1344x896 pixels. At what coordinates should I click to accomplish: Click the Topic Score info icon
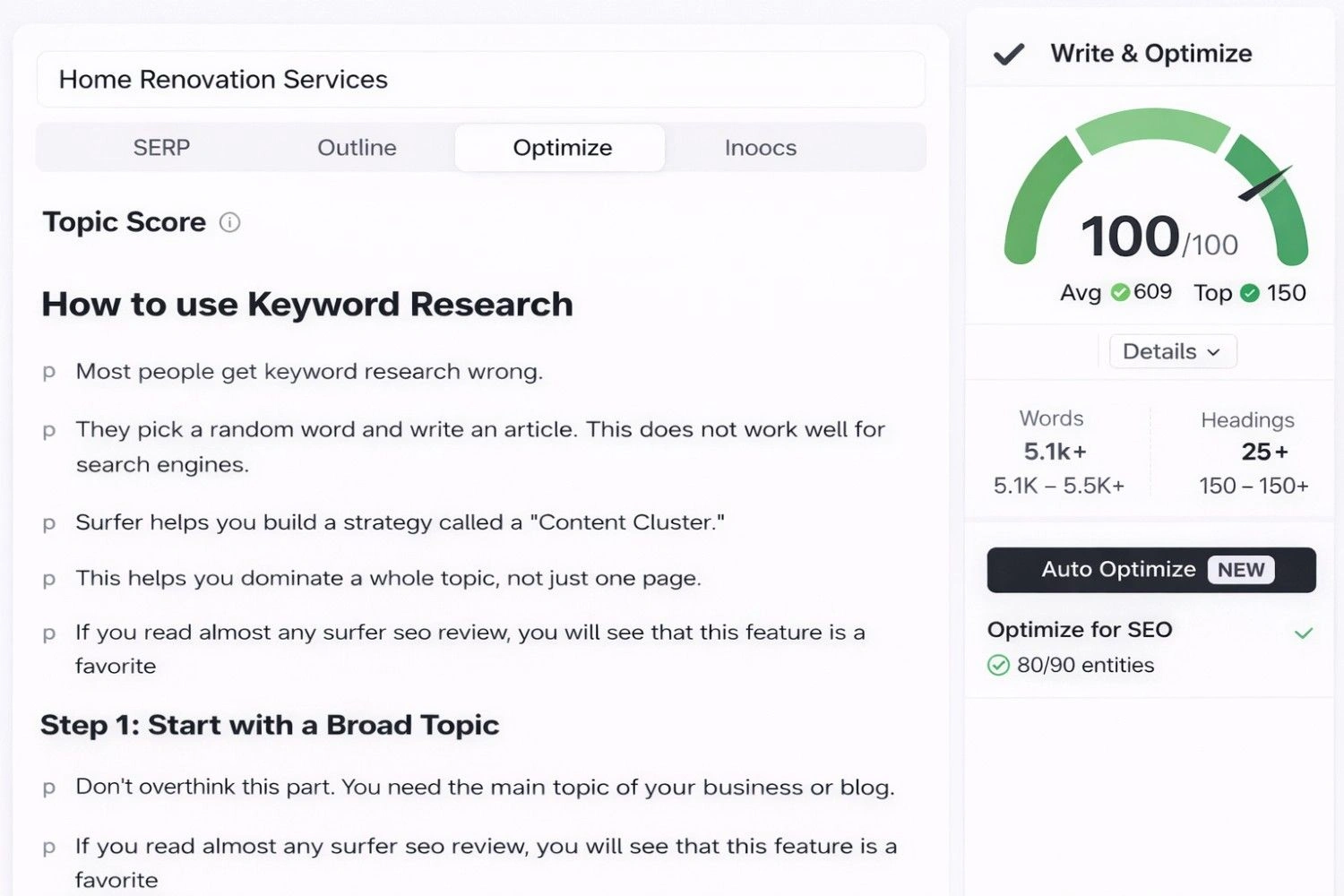click(229, 223)
